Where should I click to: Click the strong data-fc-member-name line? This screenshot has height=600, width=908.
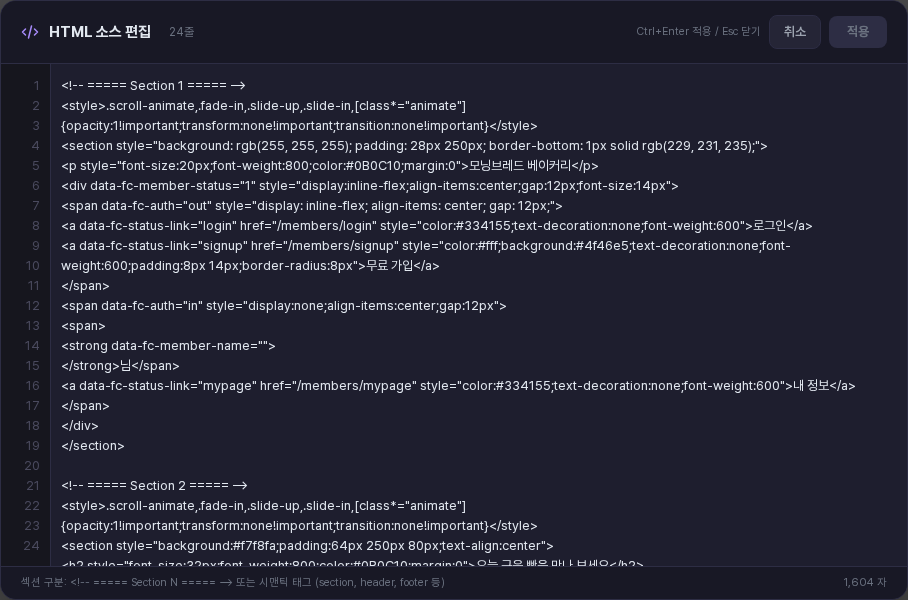(169, 346)
